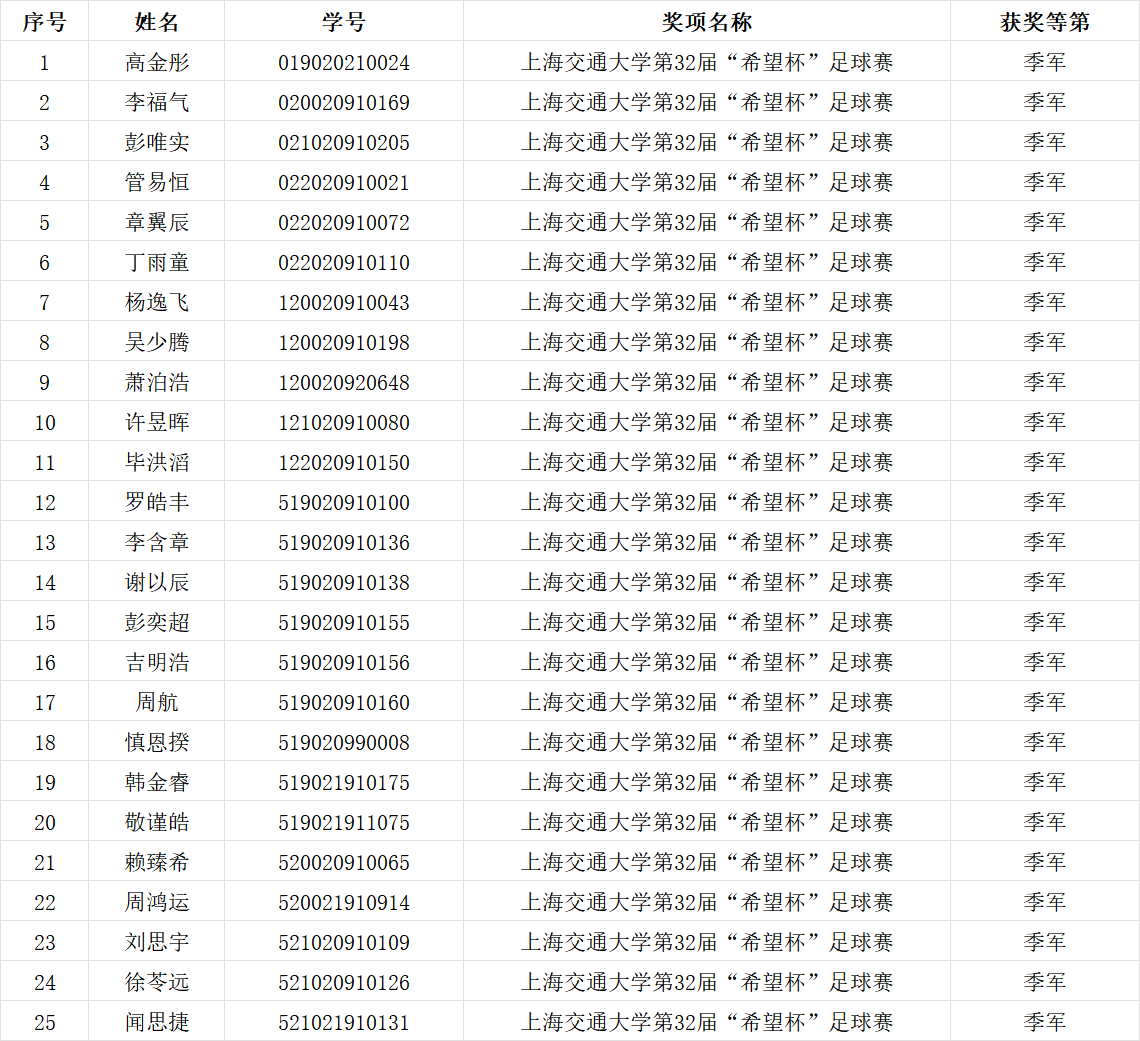Click the 学号 column header
This screenshot has height=1041, width=1140.
[x=343, y=22]
